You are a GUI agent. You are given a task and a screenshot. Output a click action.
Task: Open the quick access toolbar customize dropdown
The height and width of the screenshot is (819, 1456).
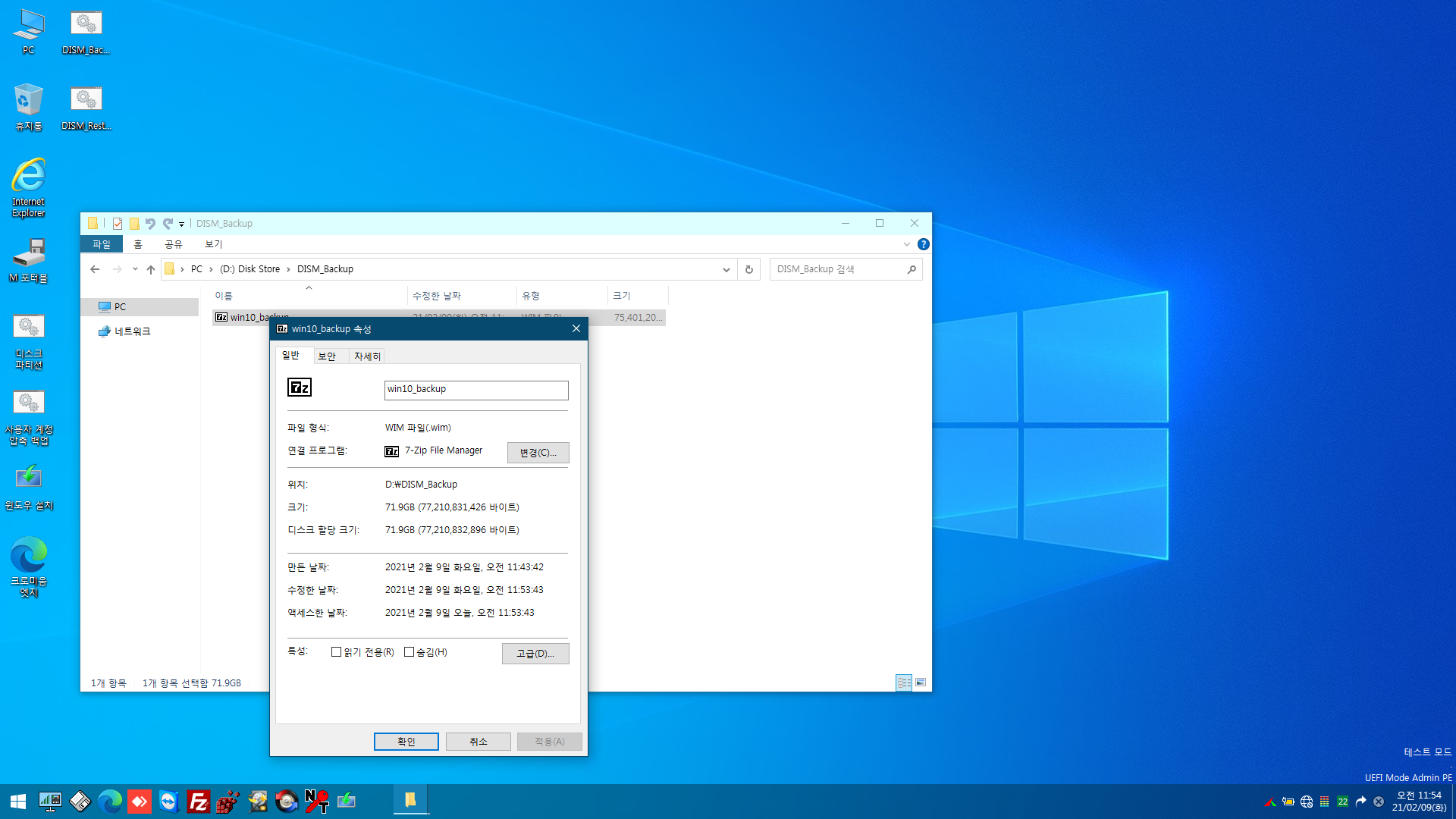pos(181,224)
